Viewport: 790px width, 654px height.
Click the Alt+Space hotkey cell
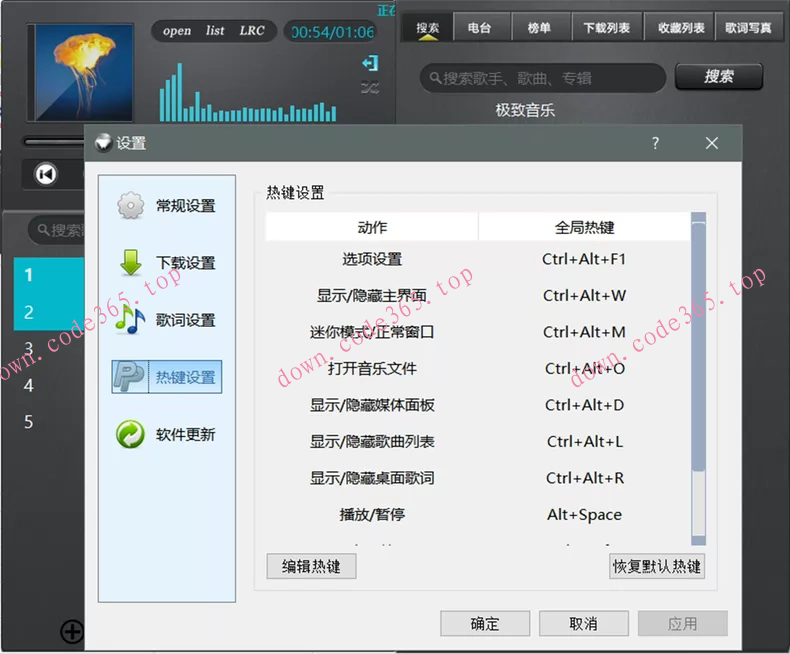(584, 514)
